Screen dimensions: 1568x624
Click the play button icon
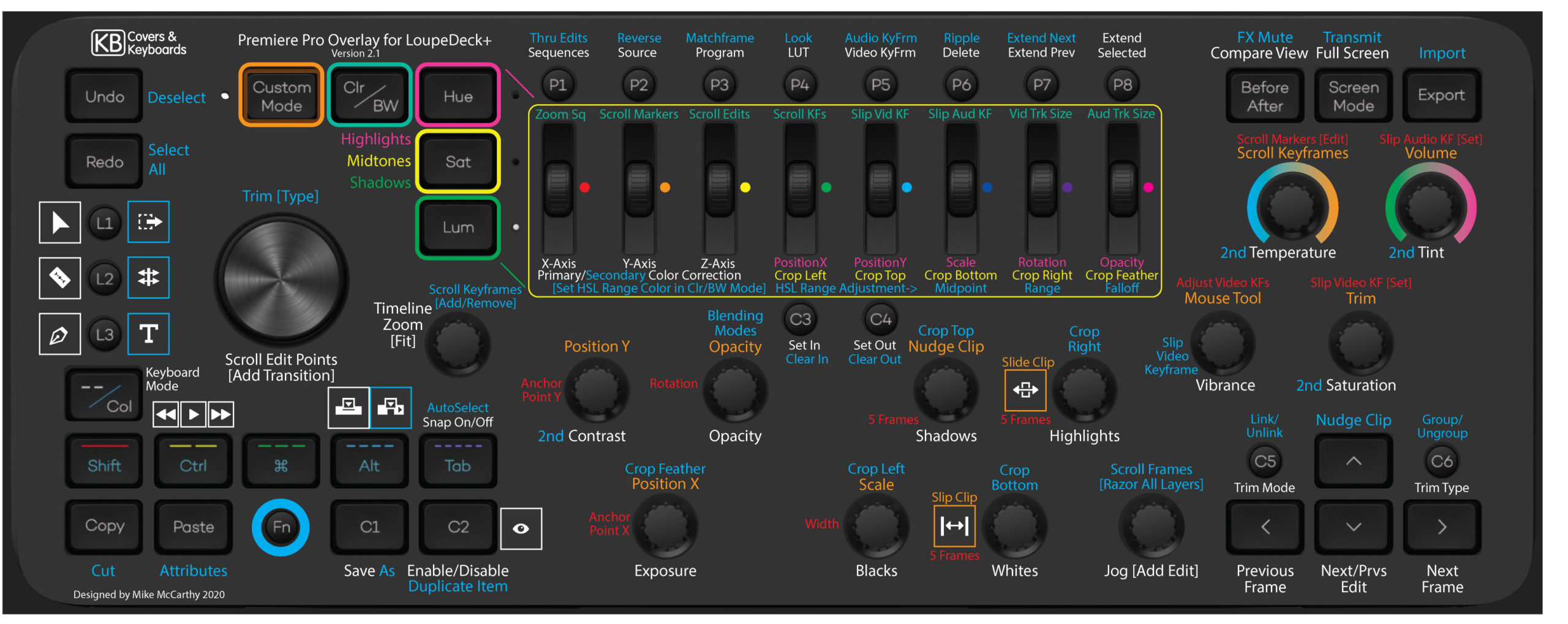(x=194, y=414)
